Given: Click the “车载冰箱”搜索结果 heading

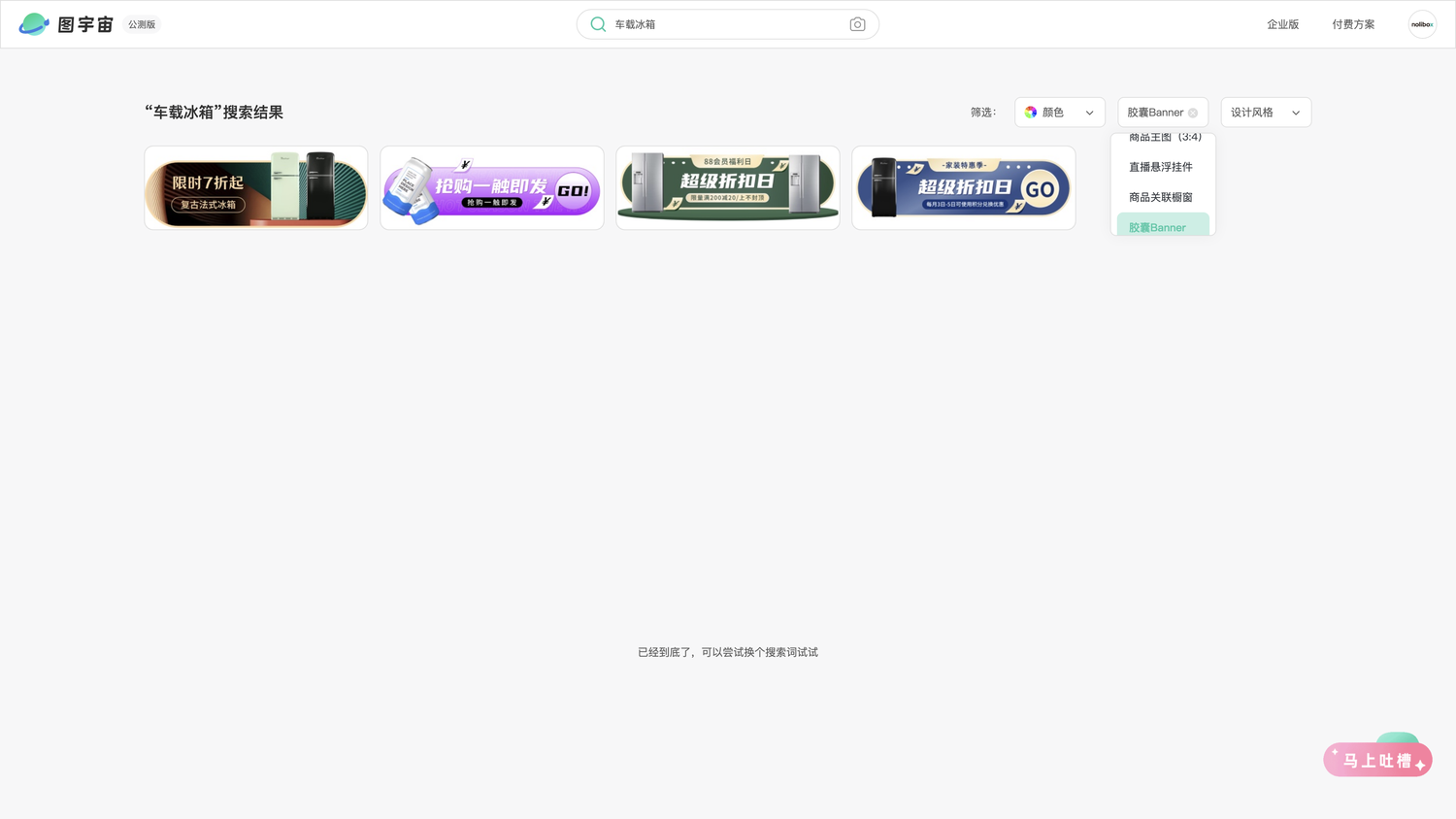Looking at the screenshot, I should coord(215,113).
